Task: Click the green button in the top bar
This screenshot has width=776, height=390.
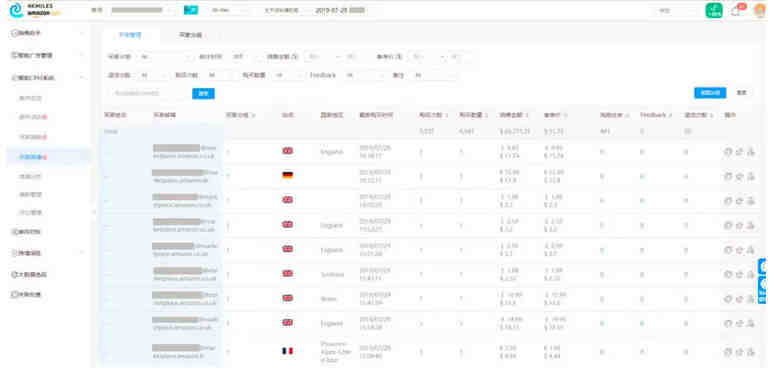Action: (714, 10)
